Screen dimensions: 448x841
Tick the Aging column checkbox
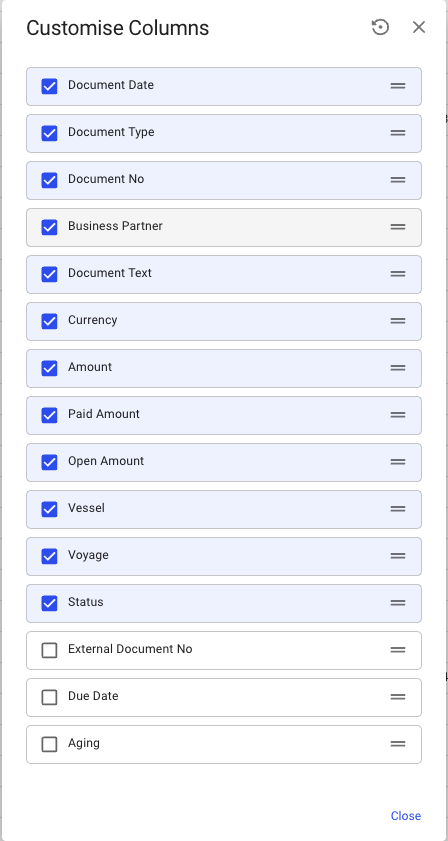[49, 744]
